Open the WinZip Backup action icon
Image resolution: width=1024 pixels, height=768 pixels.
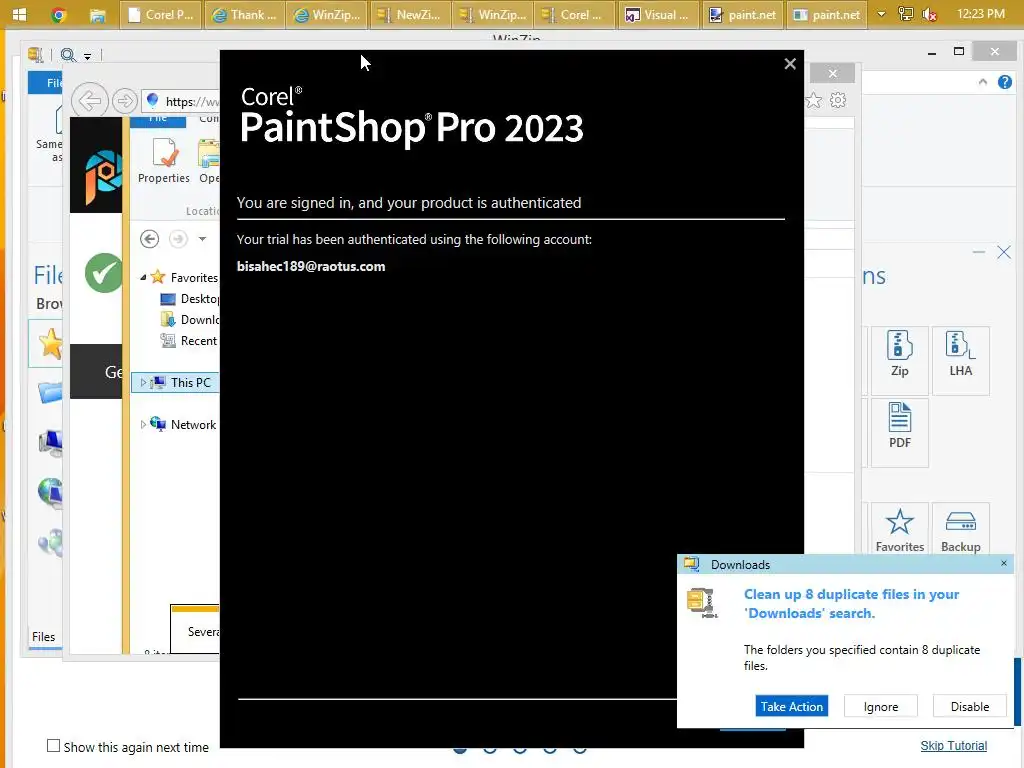click(x=961, y=530)
